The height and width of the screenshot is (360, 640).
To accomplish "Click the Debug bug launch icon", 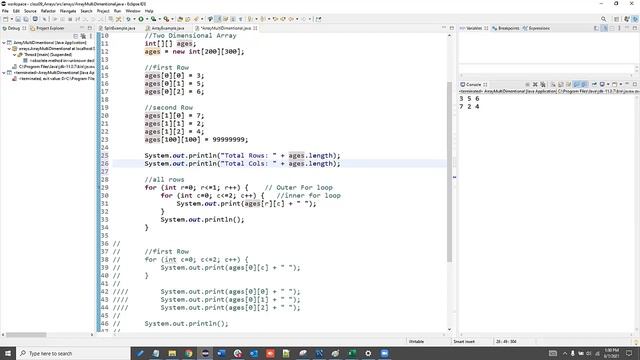I will point(128,19).
